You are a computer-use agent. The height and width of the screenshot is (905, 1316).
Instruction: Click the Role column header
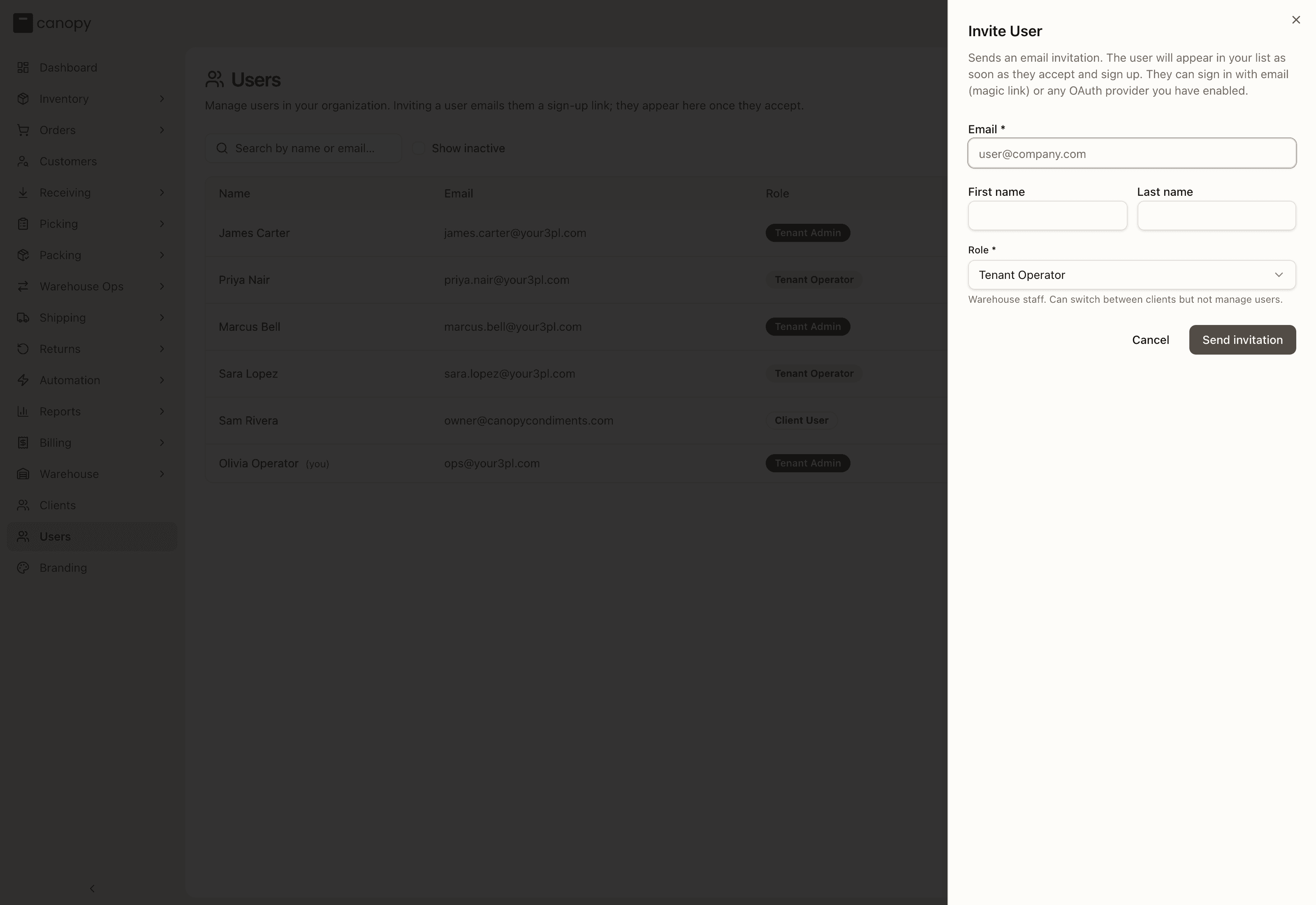pyautogui.click(x=777, y=193)
